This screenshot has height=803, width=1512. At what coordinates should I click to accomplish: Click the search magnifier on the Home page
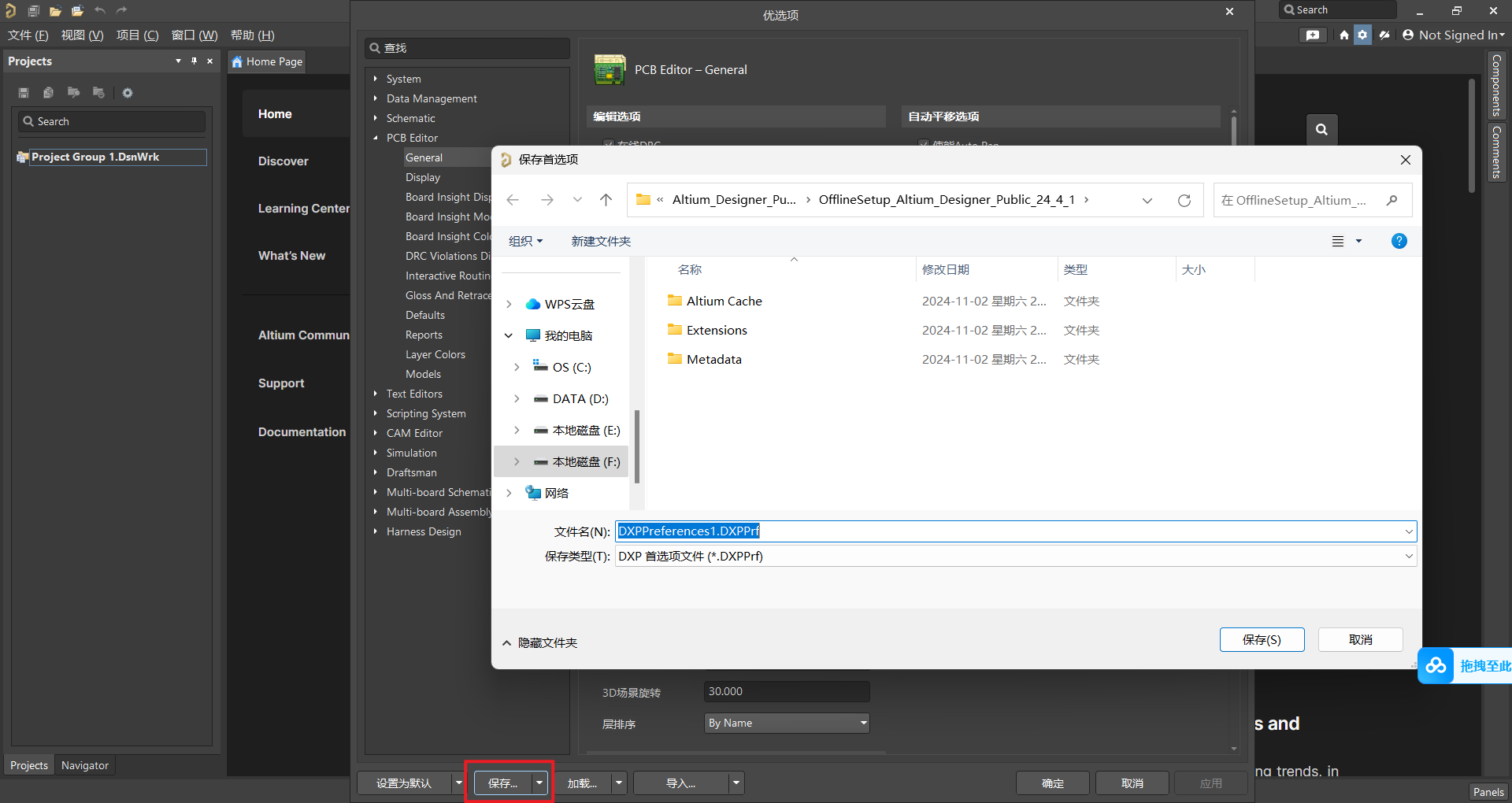coord(1321,129)
